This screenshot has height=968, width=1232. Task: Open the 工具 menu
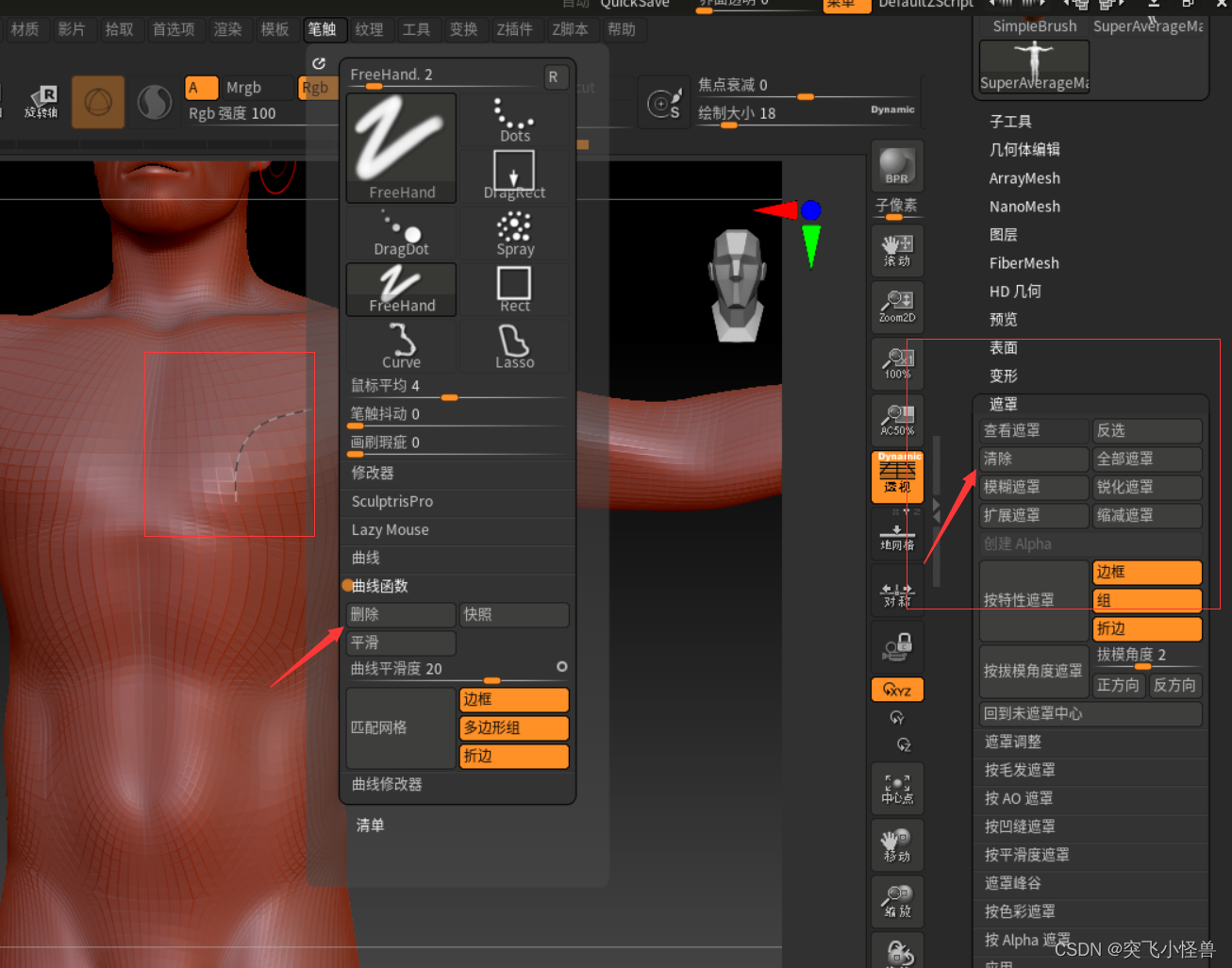click(417, 29)
